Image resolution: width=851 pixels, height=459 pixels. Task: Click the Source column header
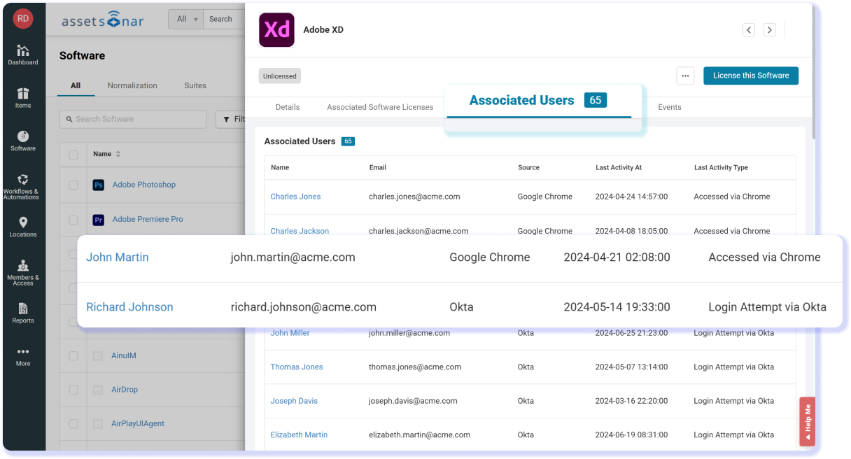(529, 168)
